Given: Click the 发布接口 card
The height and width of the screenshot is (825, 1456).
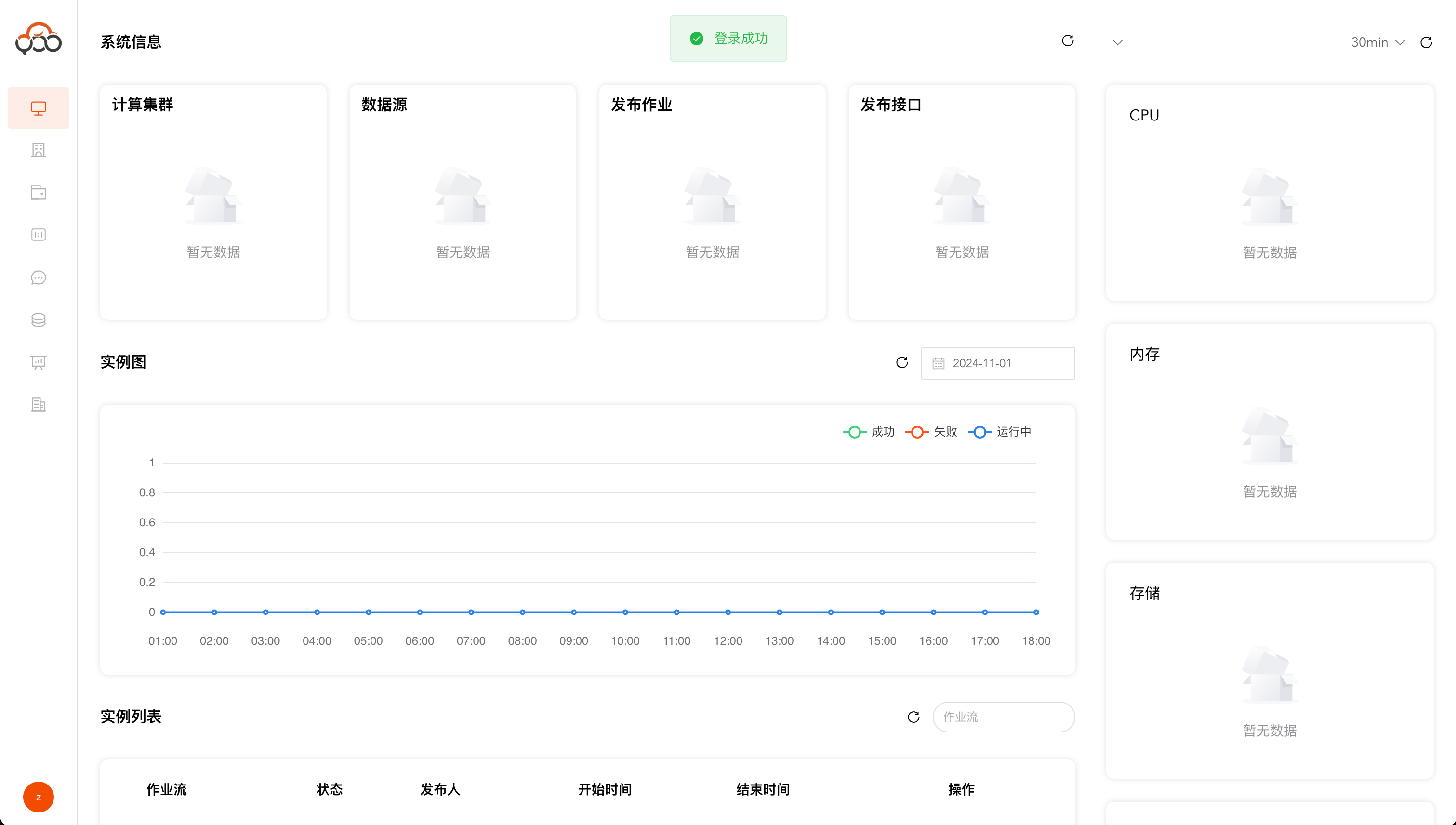Looking at the screenshot, I should [x=962, y=203].
